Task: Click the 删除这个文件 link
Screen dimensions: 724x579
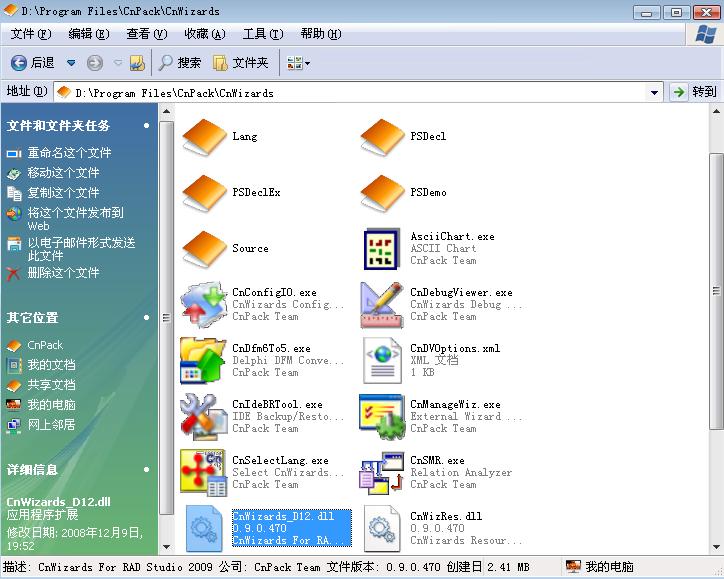Action: [x=63, y=273]
